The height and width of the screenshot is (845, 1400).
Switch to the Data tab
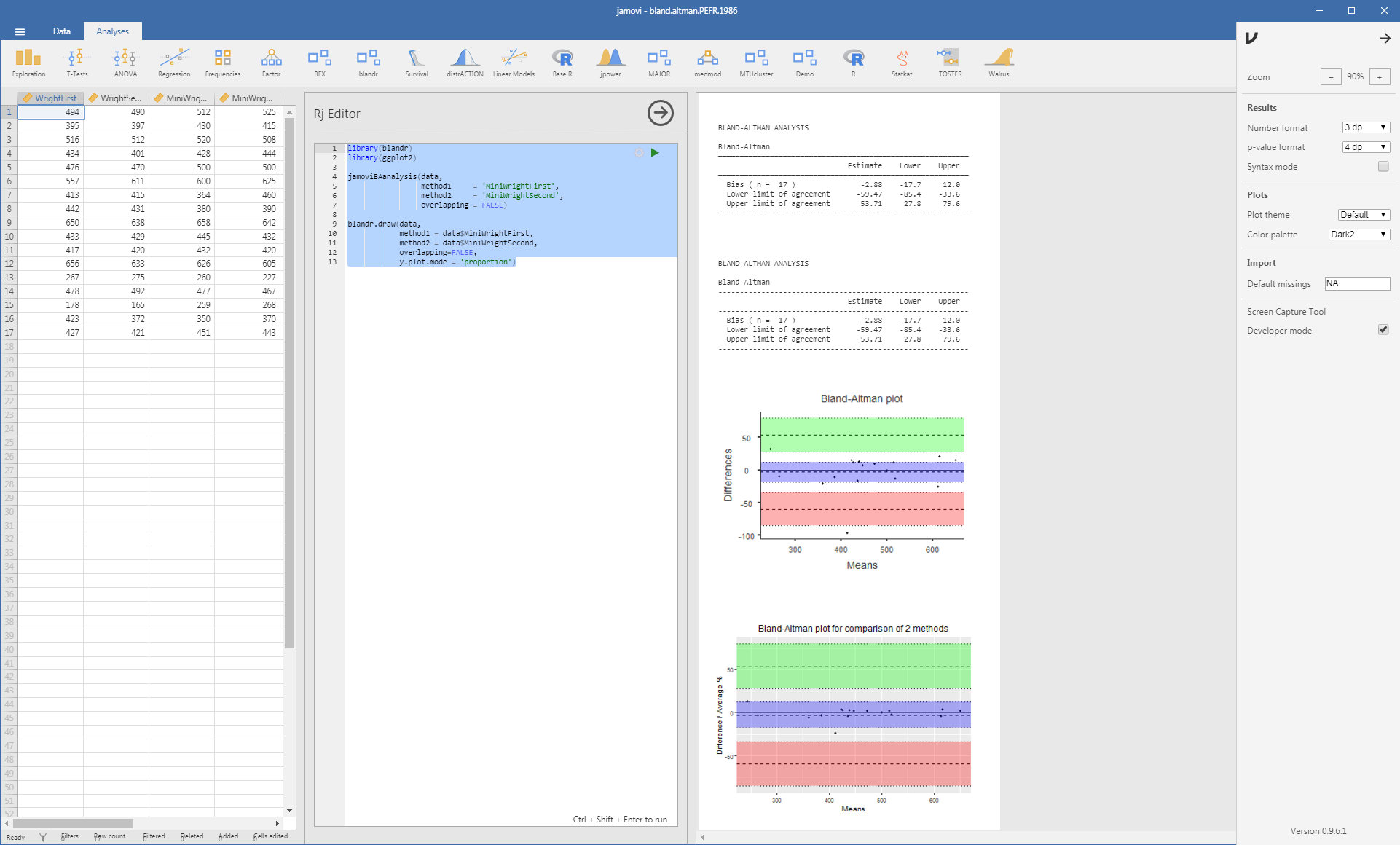pos(62,31)
